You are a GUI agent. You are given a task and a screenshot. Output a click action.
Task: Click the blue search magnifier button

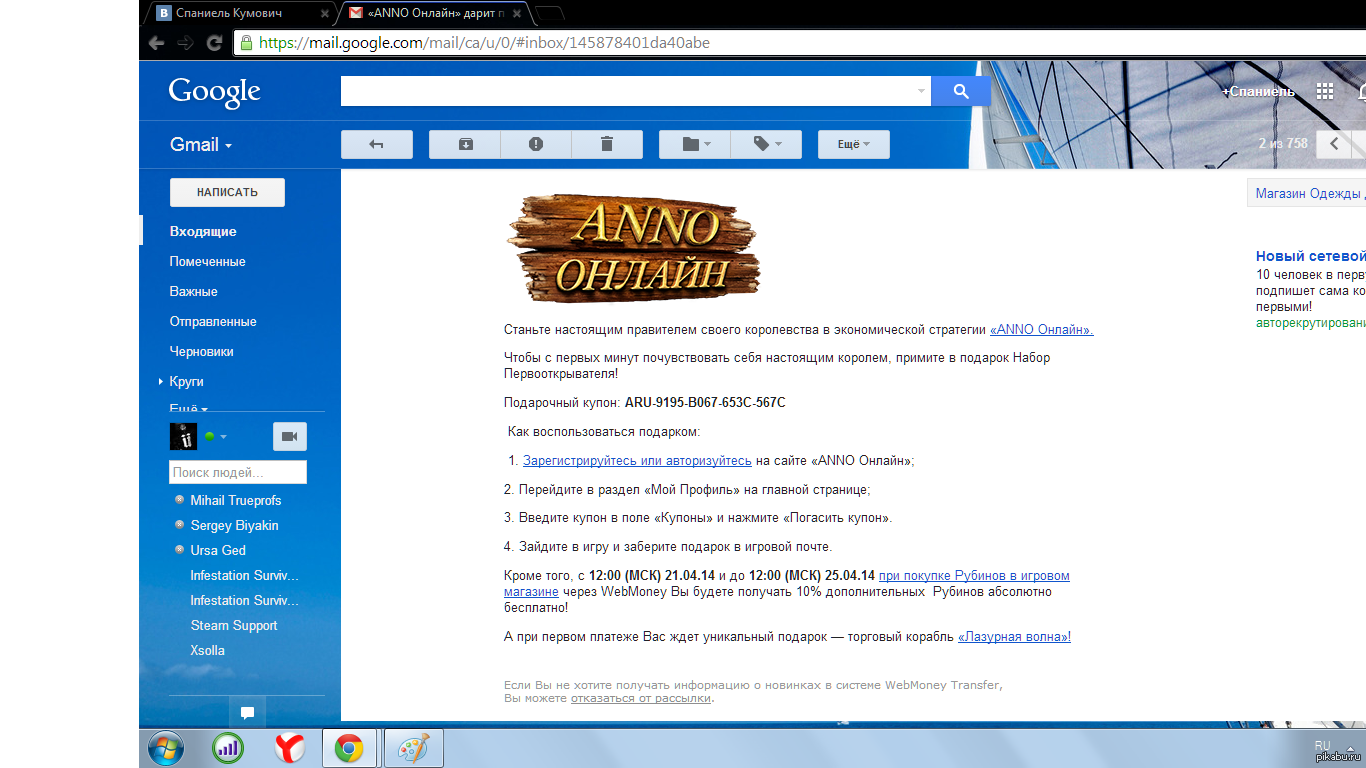960,91
